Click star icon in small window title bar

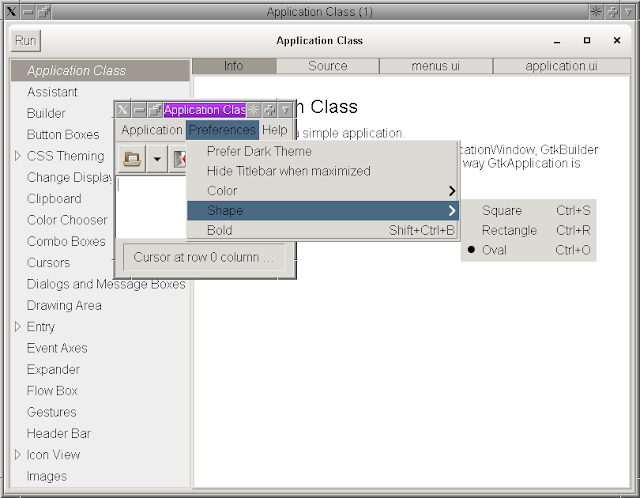(253, 110)
